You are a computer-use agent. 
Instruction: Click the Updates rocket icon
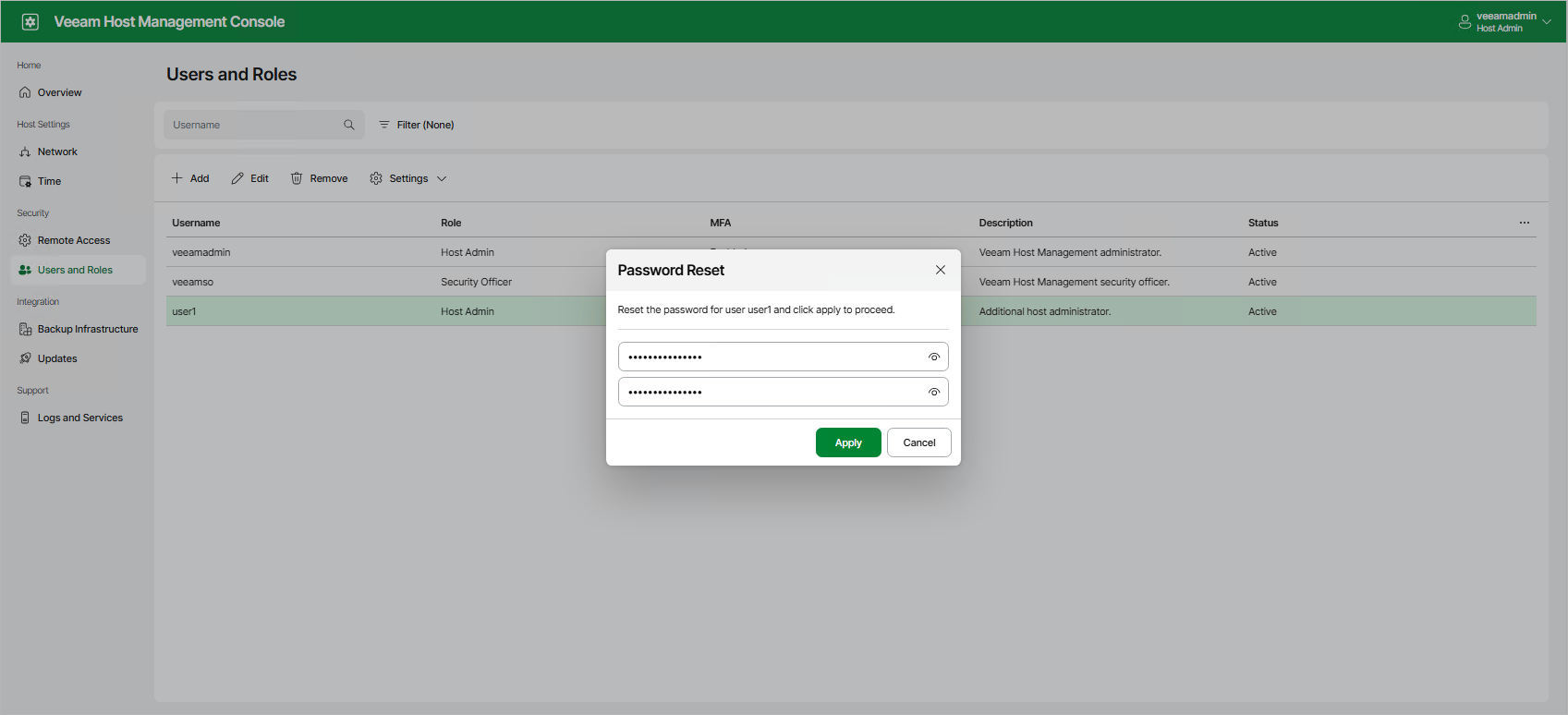pos(25,358)
